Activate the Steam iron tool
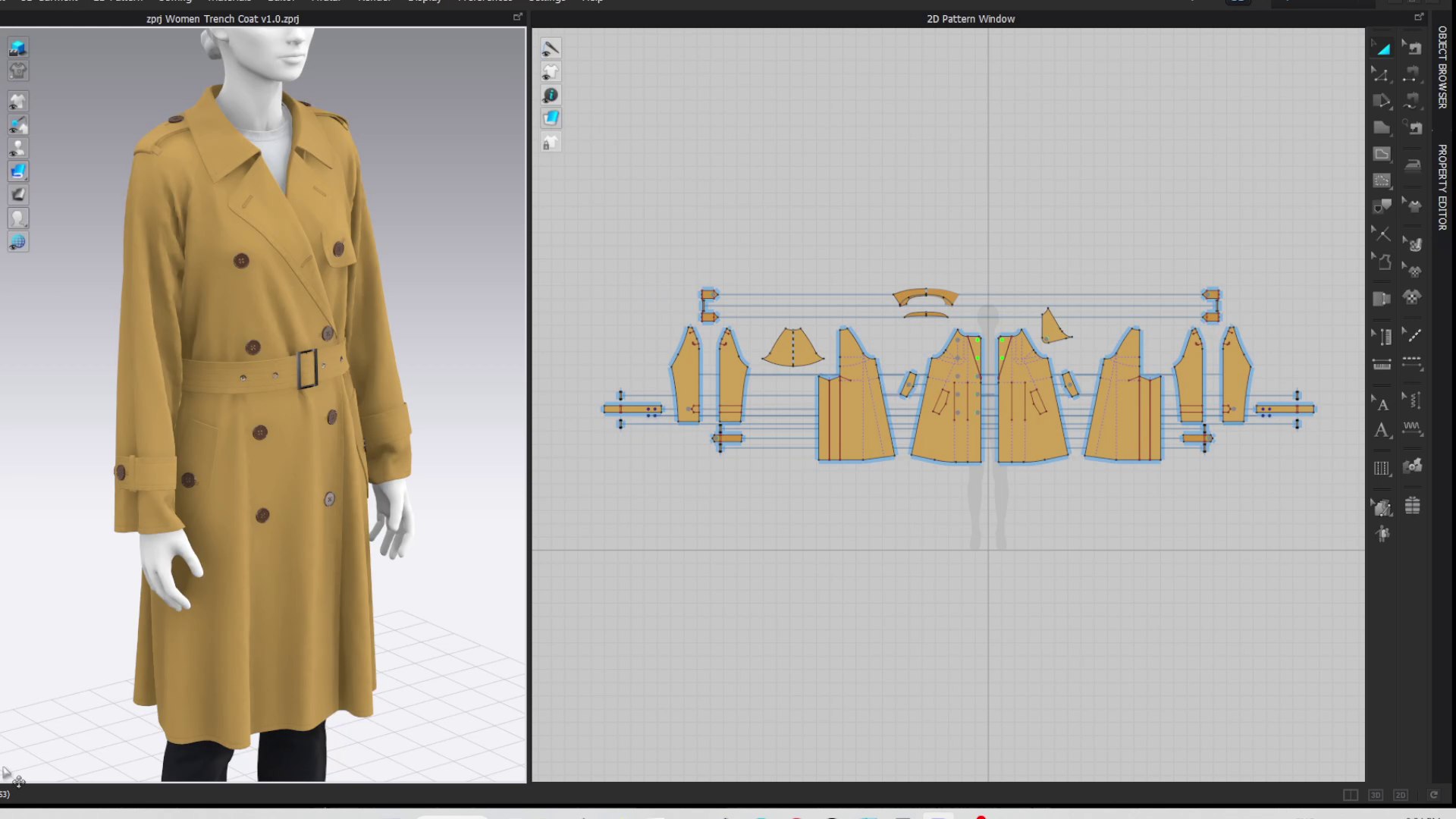Viewport: 1456px width, 819px height. tap(1412, 165)
